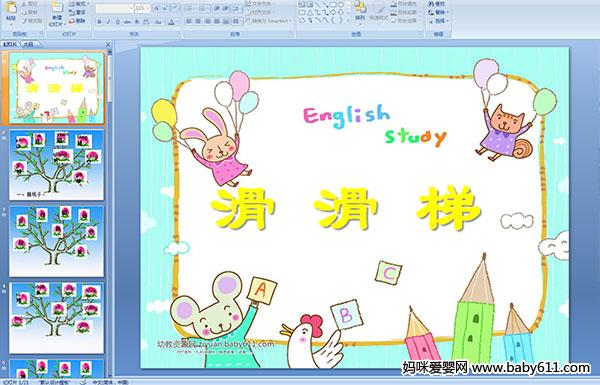The width and height of the screenshot is (600, 385).
Task: Toggle Align Text Right
Action: (208, 21)
